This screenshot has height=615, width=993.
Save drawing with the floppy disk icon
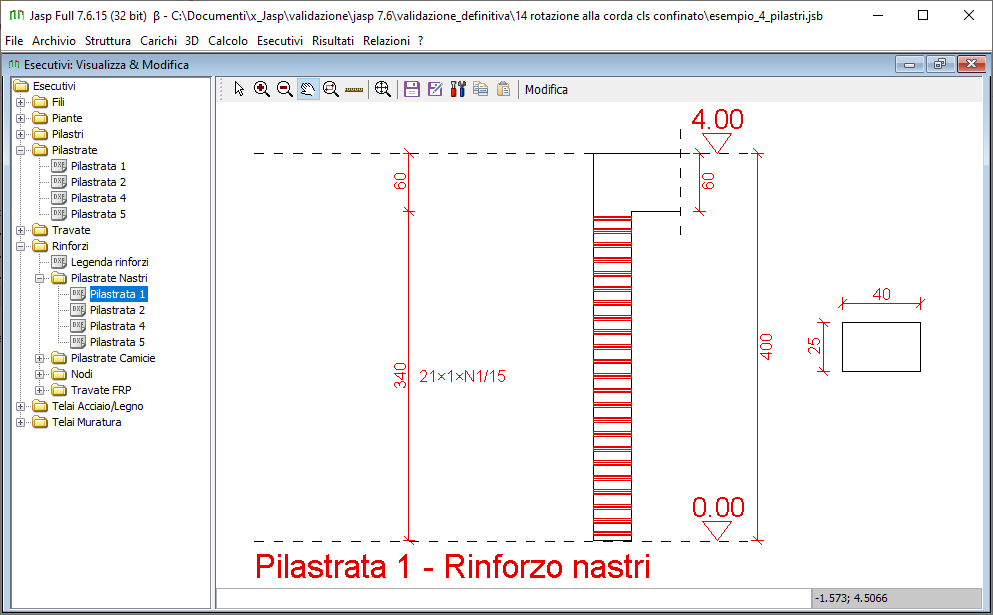click(x=412, y=89)
